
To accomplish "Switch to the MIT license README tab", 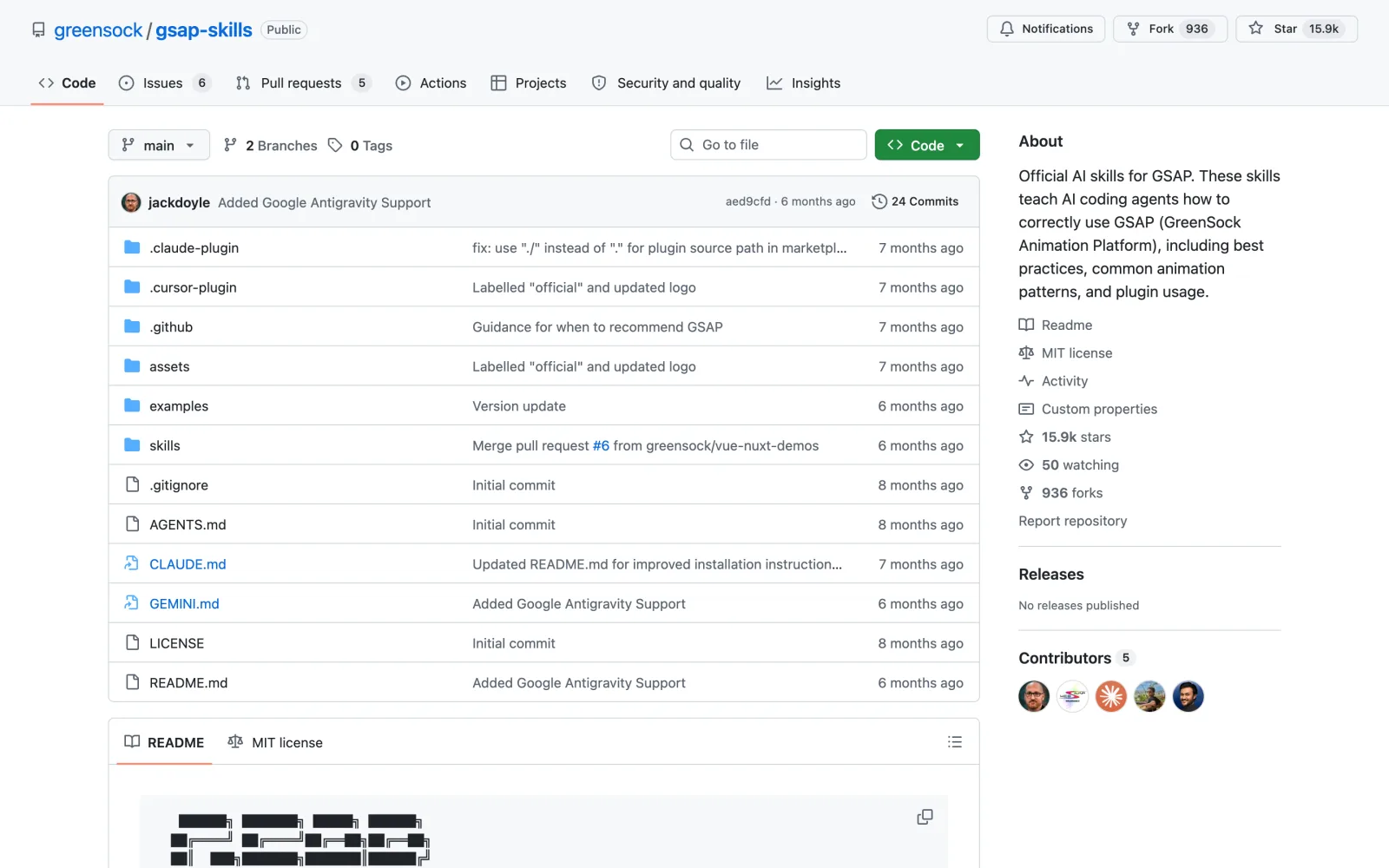I will [x=275, y=742].
